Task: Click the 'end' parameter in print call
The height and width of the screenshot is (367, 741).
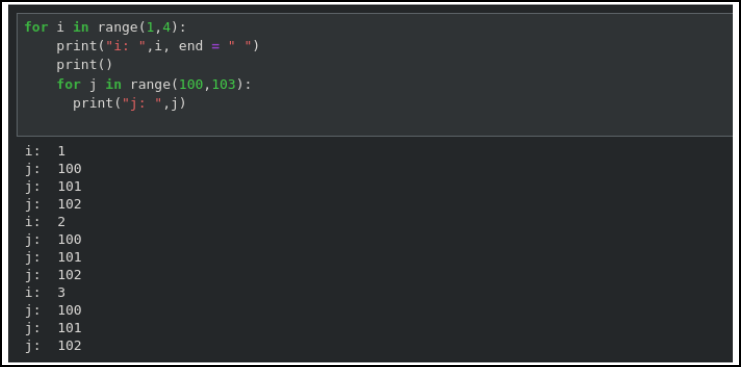Action: 191,46
